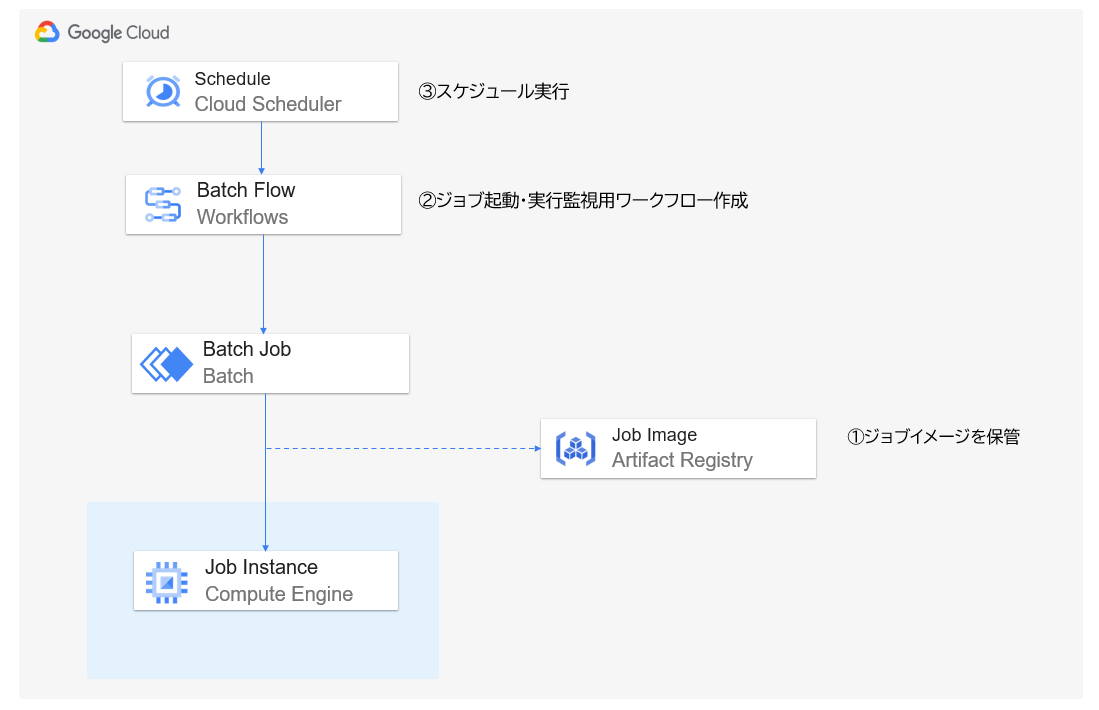Click the Batch Job node box
1099x710 pixels.
270,362
